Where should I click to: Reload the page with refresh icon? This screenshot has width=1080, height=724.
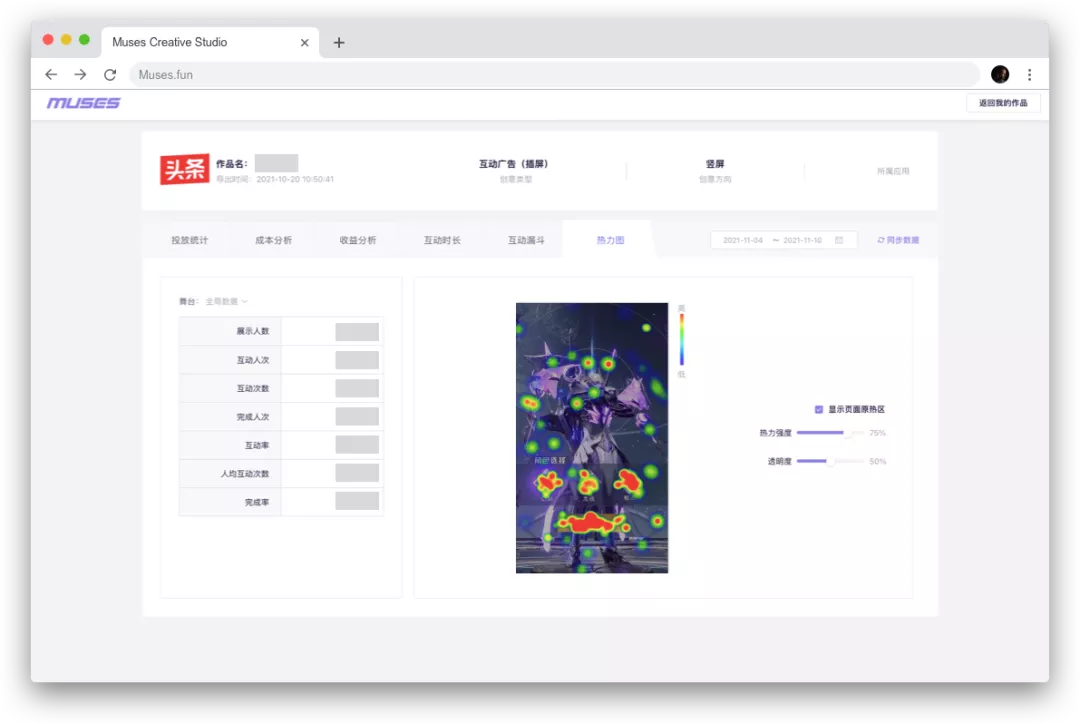point(110,75)
